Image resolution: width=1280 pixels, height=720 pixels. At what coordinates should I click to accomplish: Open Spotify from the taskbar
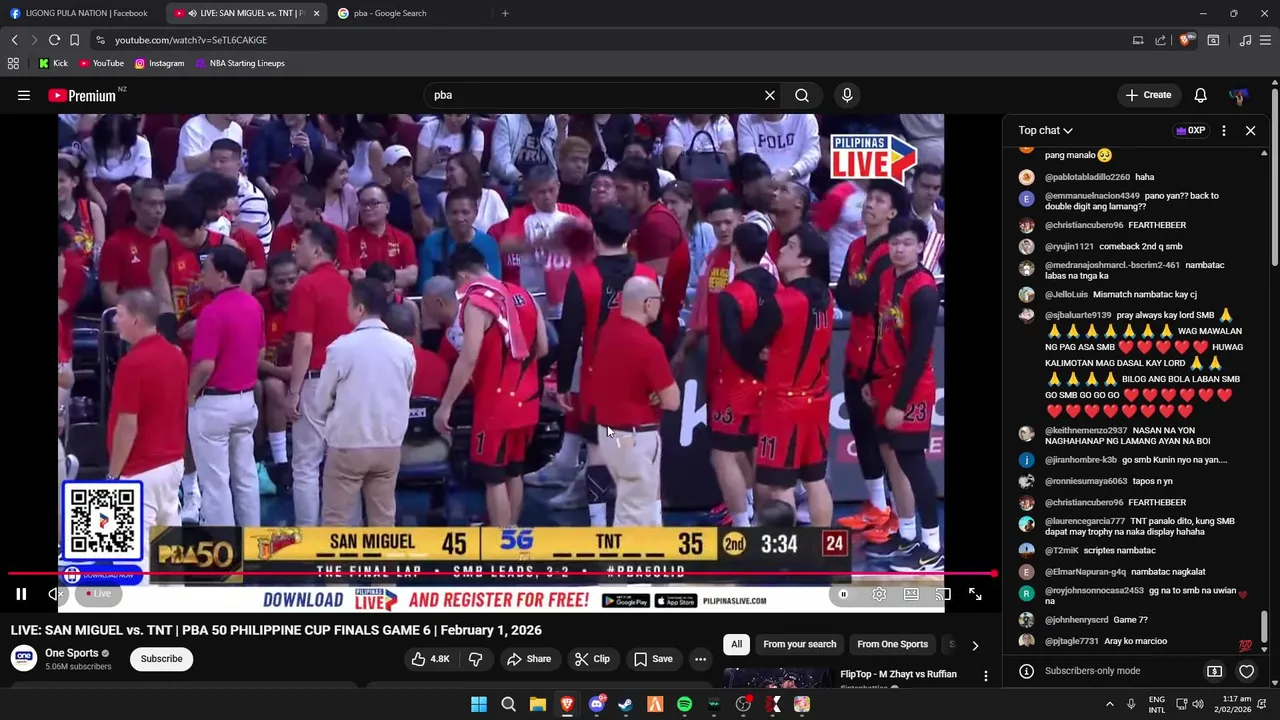pyautogui.click(x=684, y=704)
